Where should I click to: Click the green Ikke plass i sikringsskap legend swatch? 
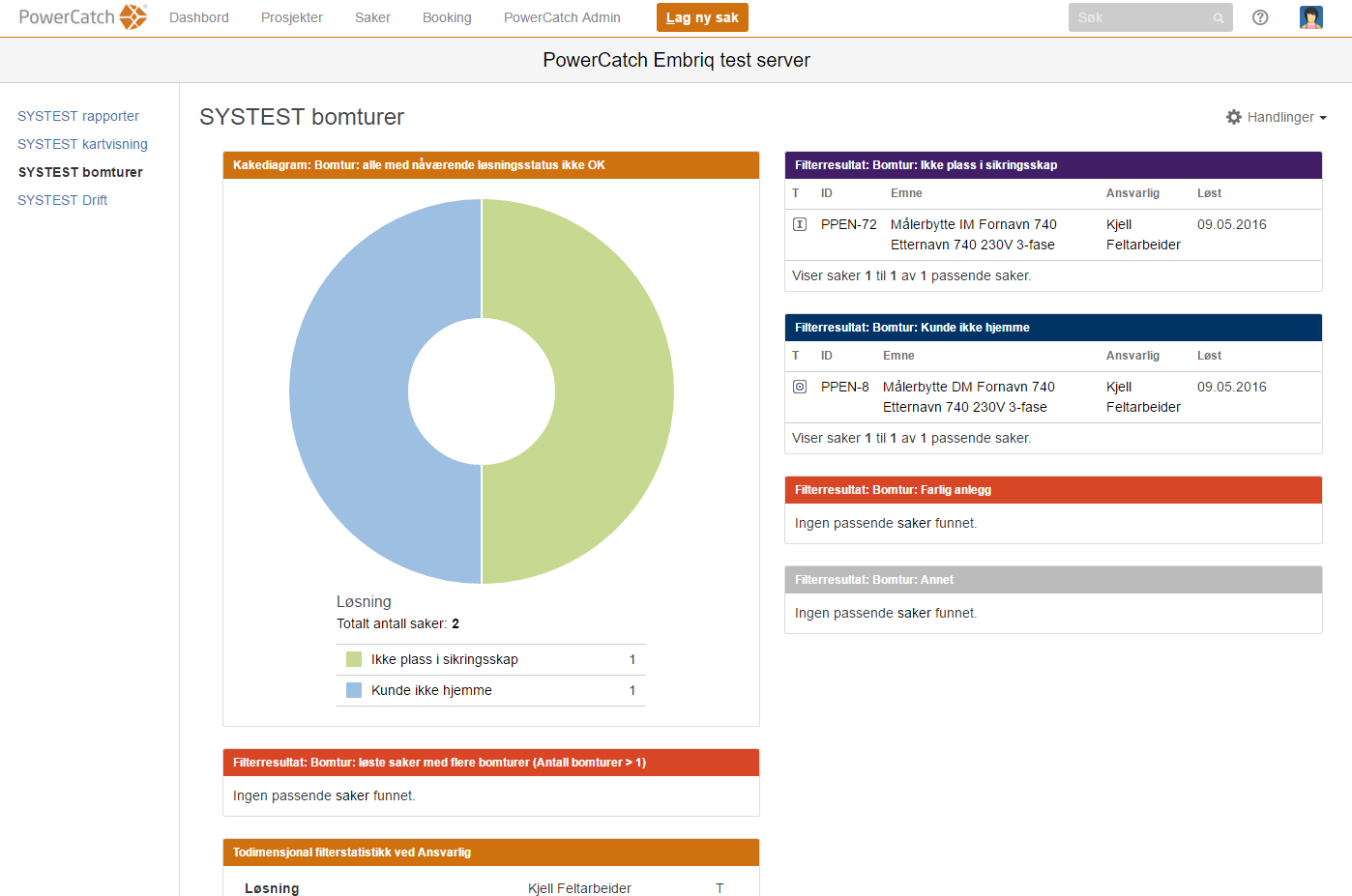tap(354, 659)
